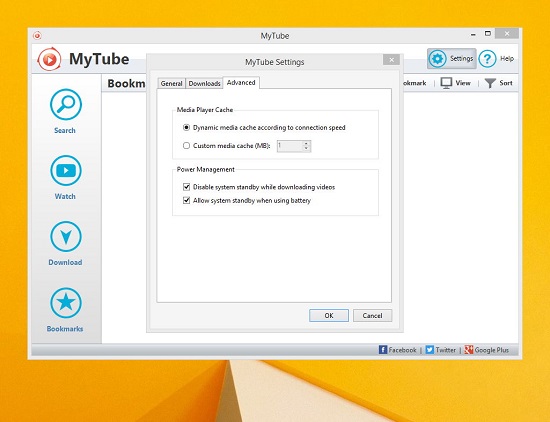The height and width of the screenshot is (422, 550).
Task: Confirm settings with the OK button
Action: pos(329,315)
